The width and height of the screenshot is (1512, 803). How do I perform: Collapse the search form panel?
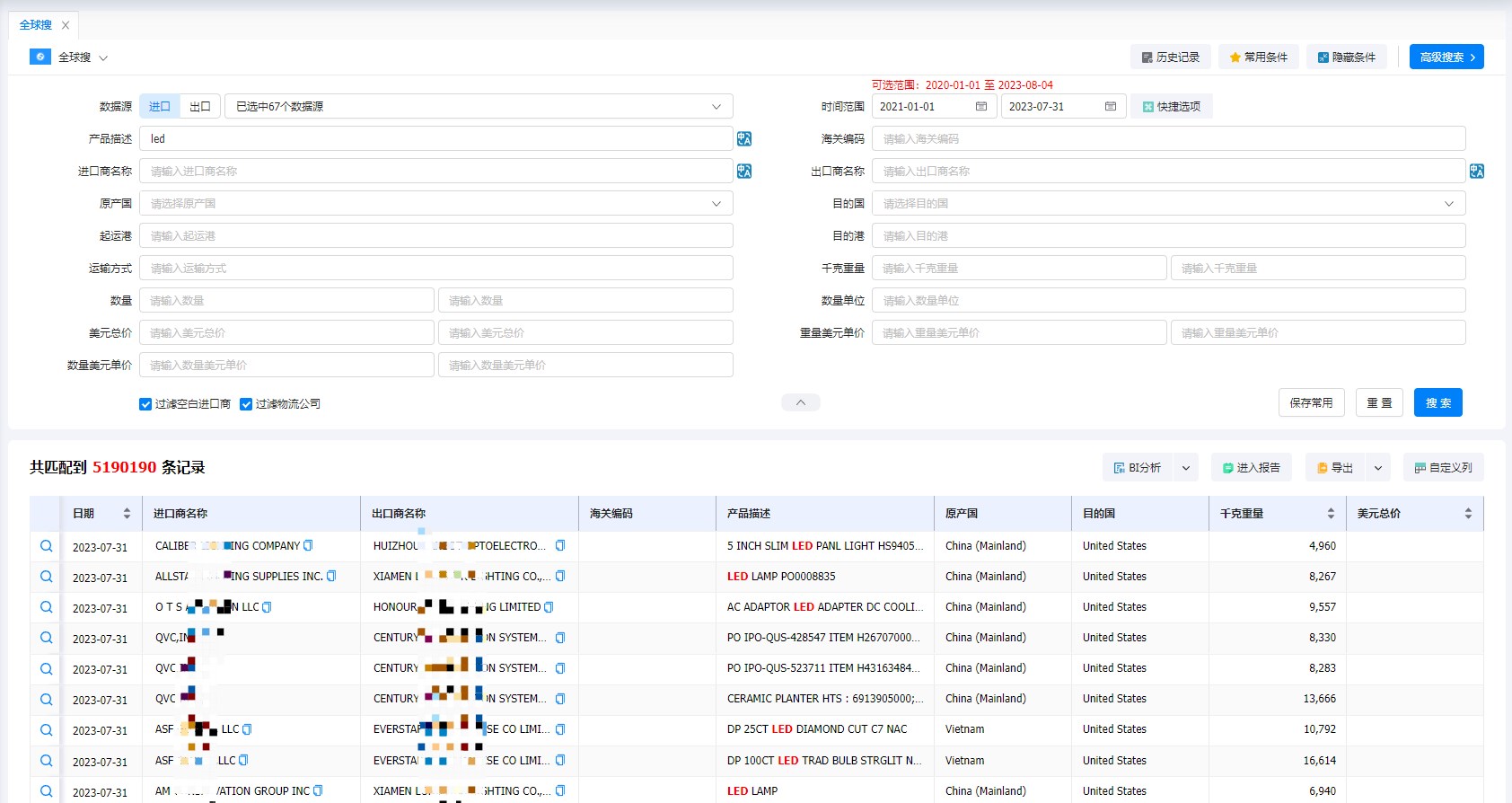(801, 402)
